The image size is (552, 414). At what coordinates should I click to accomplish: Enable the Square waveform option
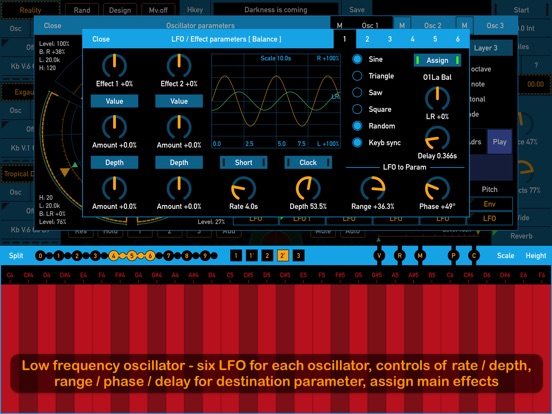(x=357, y=109)
